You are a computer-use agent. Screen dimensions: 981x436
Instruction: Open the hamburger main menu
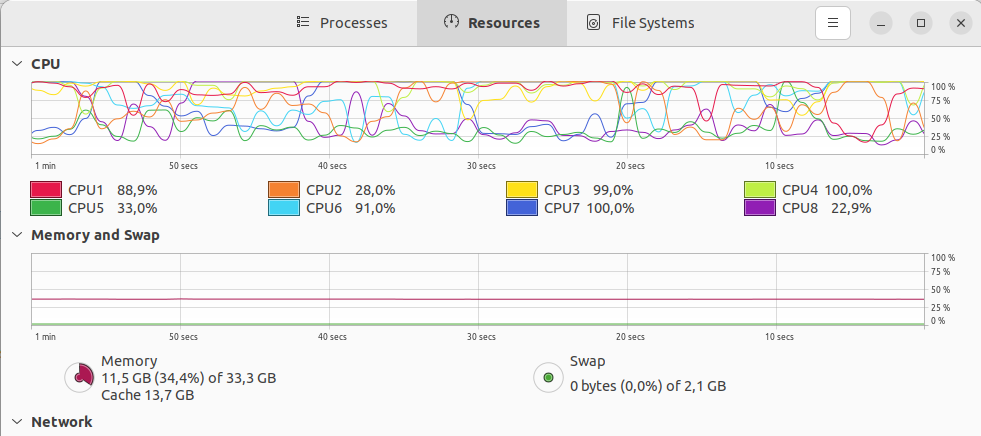(833, 23)
